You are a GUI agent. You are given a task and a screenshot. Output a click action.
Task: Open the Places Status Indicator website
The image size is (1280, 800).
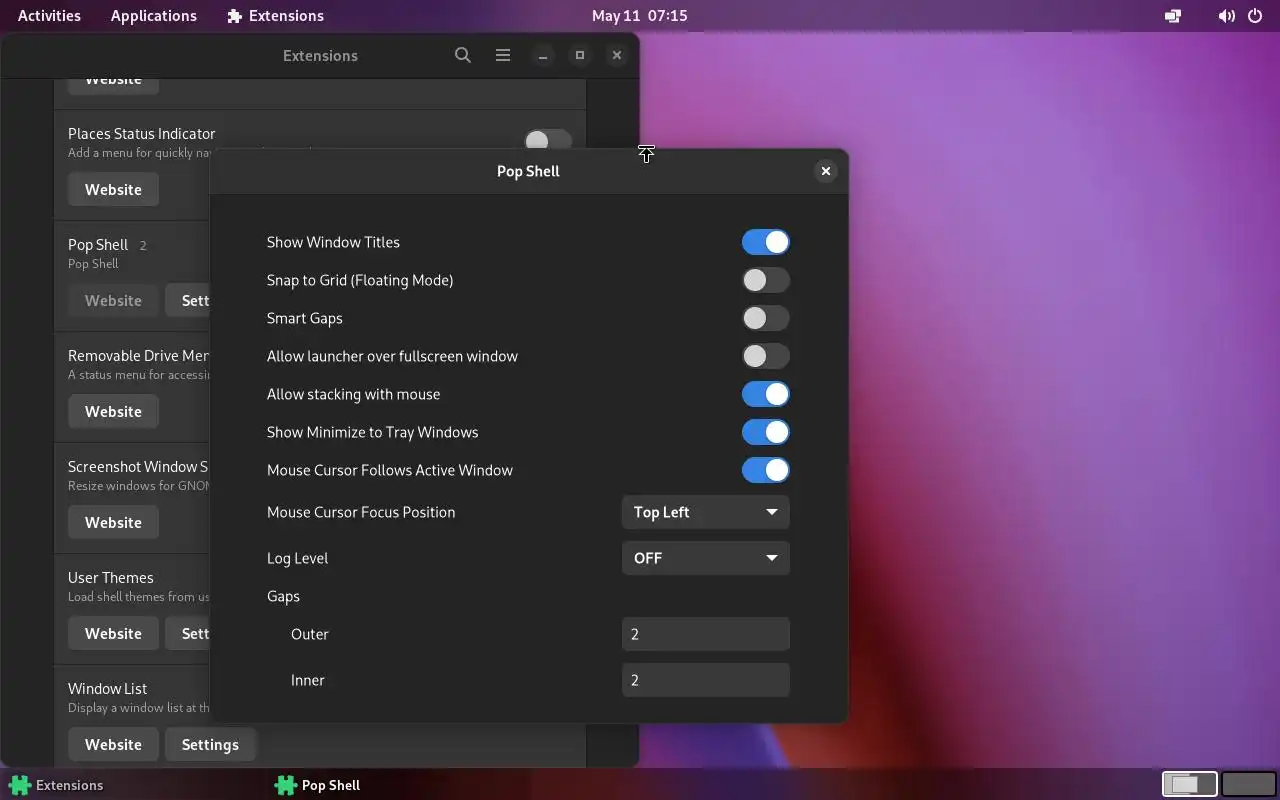coord(113,189)
